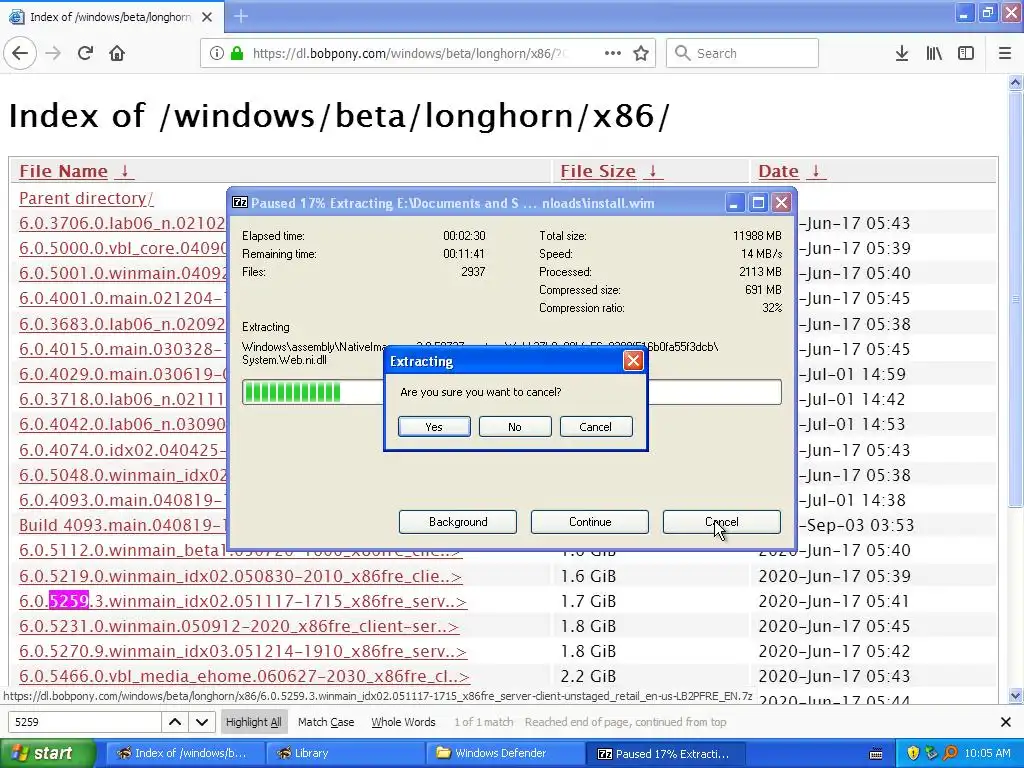Screen dimensions: 1024x768
Task: Open the 6.0.5270.9.winmain_idx03 link
Action: (243, 651)
